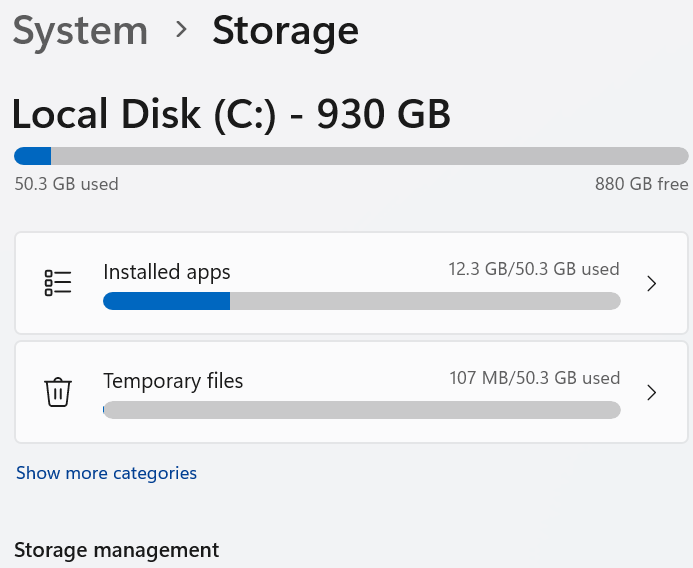Click the Temporary files usage bar
This screenshot has height=568, width=693.
coord(361,410)
